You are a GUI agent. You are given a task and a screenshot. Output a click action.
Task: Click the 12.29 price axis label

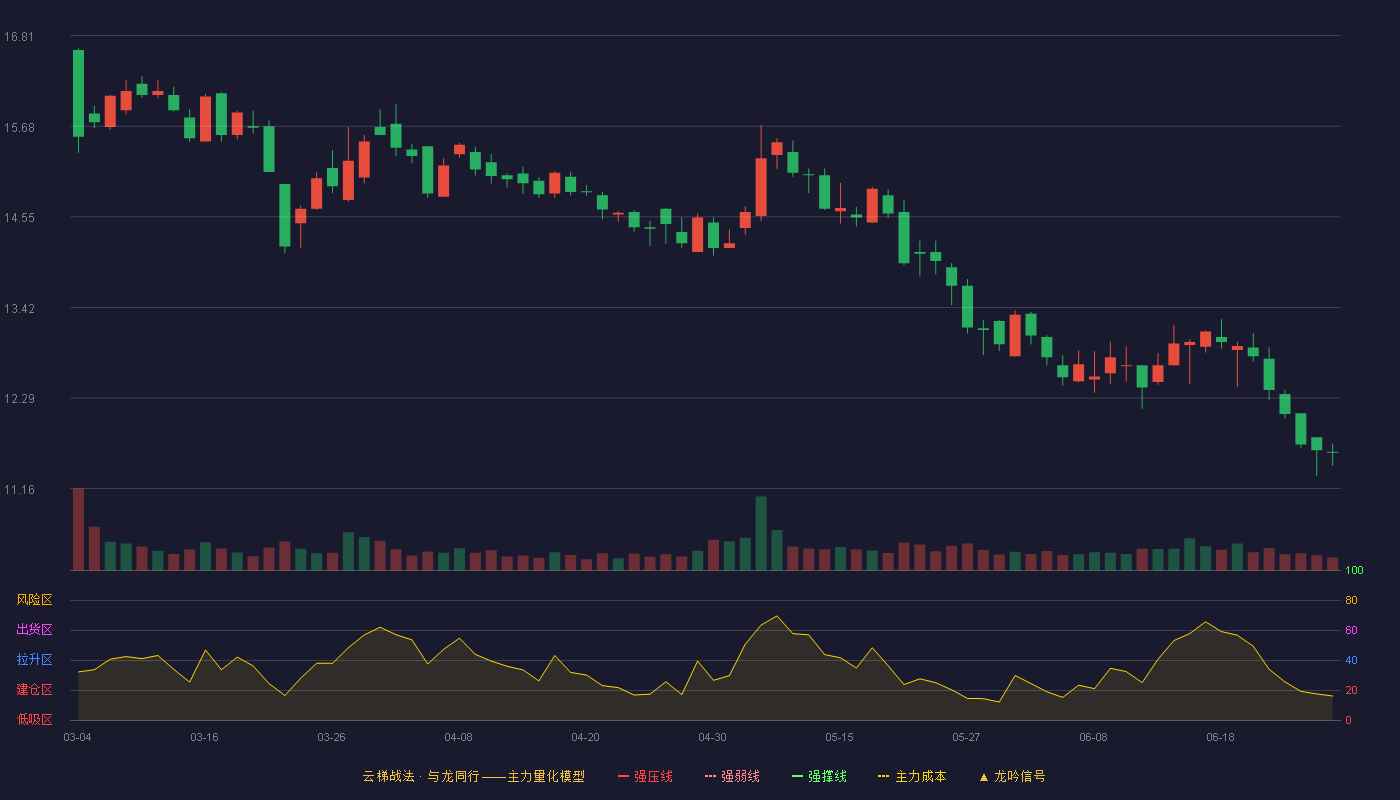(x=18, y=399)
